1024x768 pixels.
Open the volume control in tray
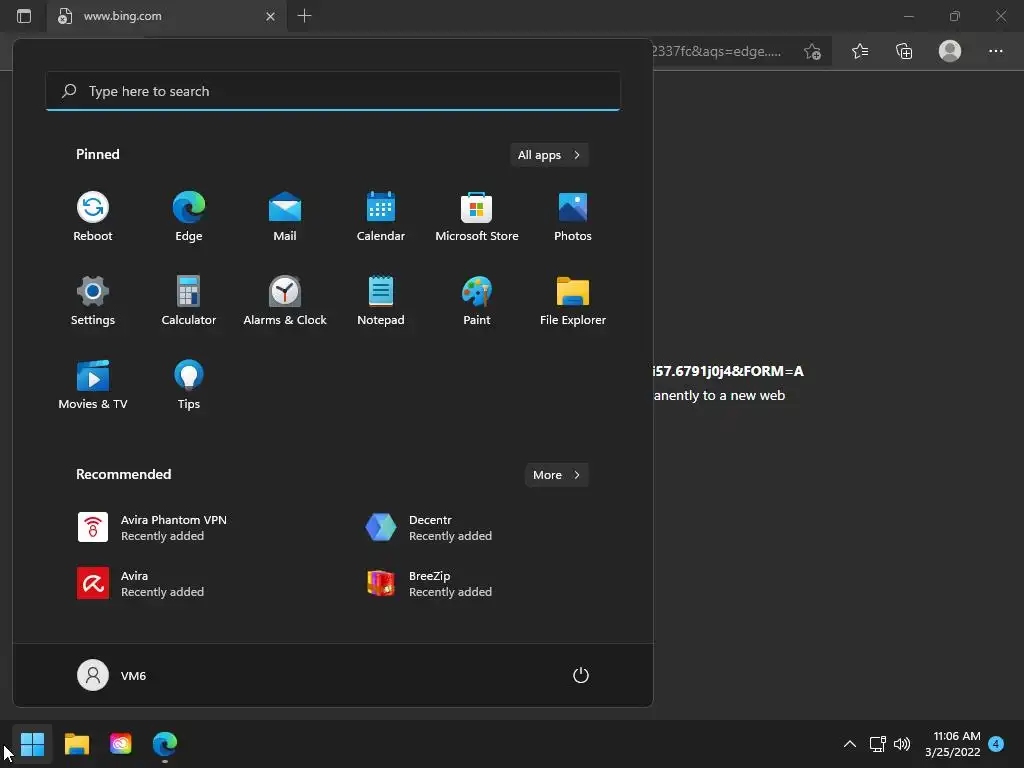coord(902,743)
